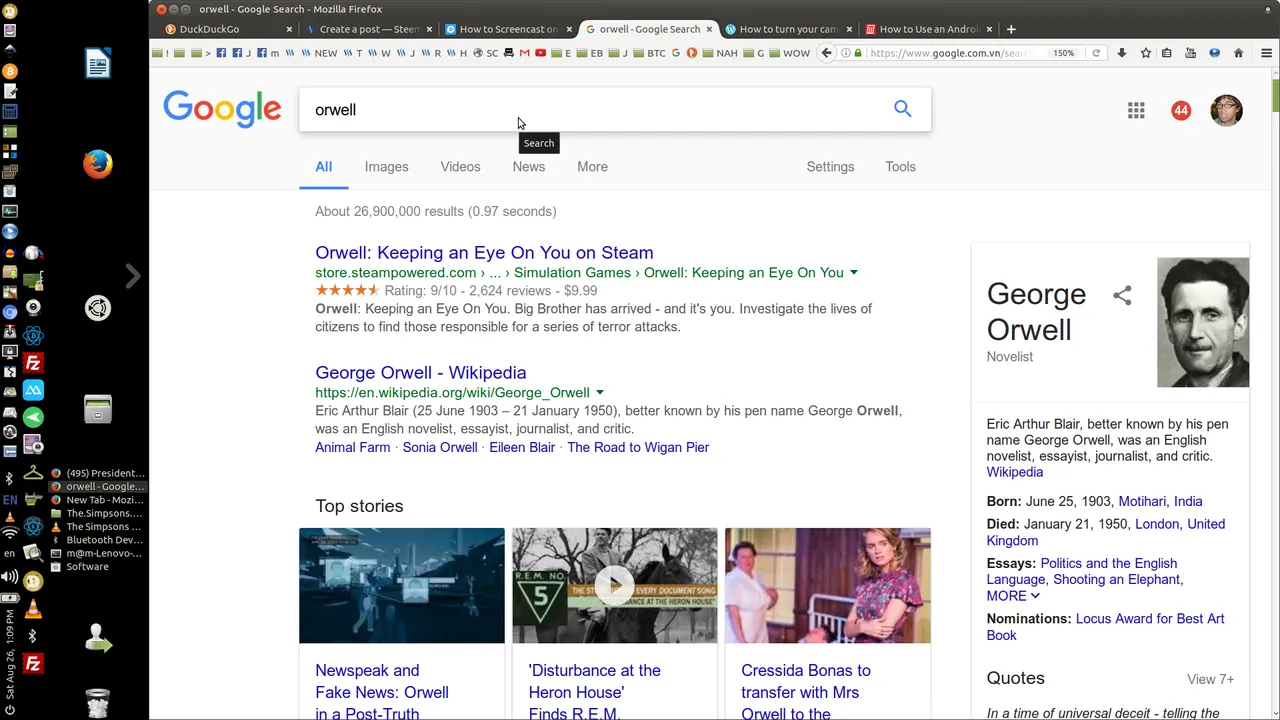Follow The Road to Wigan Pier sitelink

(638, 447)
